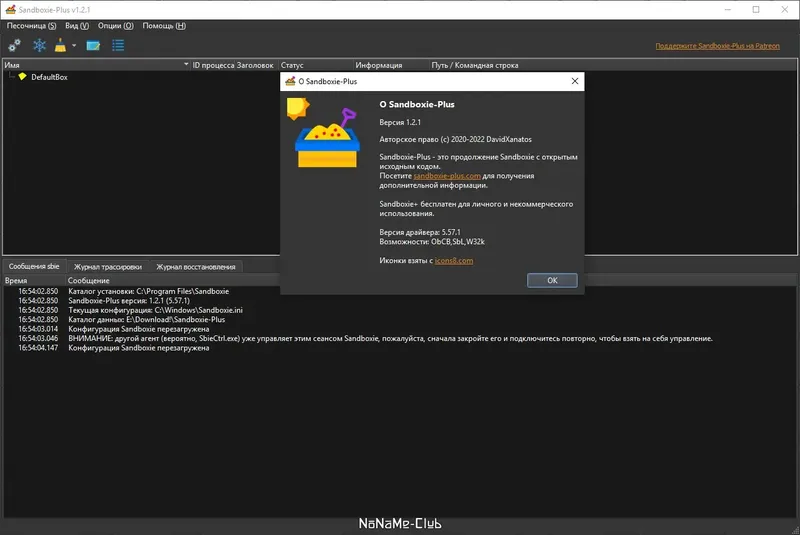Viewport: 800px width, 535px height.
Task: Select the Текущая конфигурация log message
Action: coord(156,310)
